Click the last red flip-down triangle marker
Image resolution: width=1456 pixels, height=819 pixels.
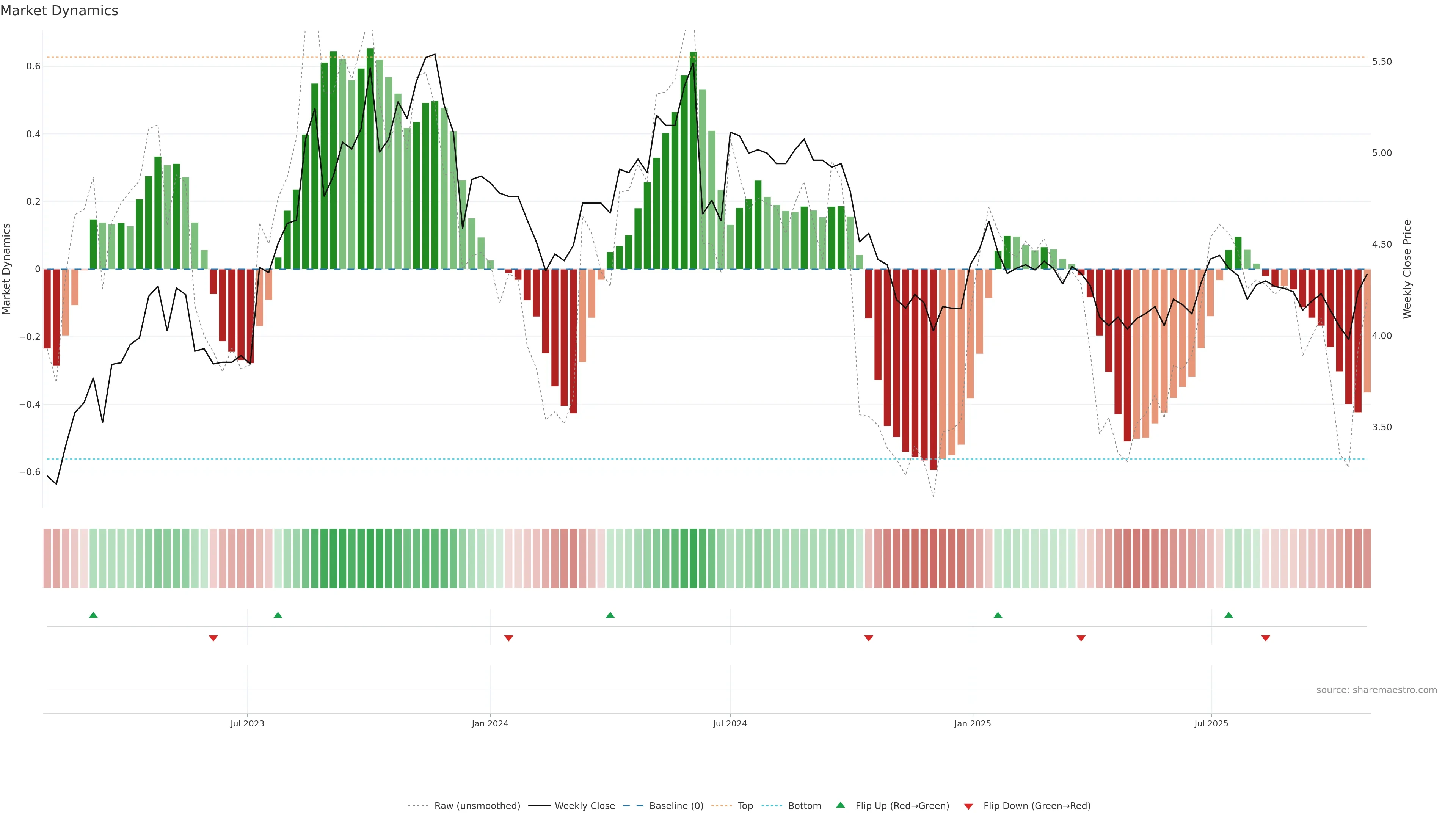(1266, 638)
